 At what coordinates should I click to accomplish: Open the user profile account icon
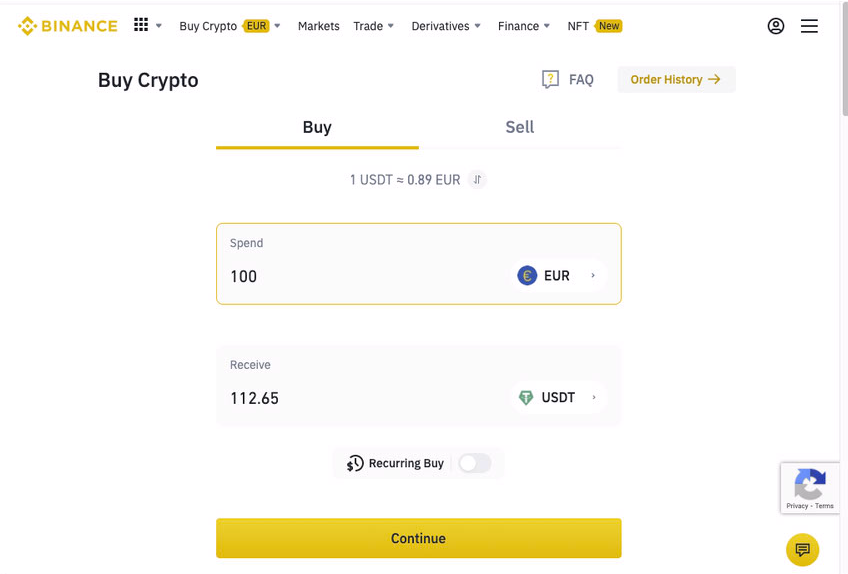(776, 26)
